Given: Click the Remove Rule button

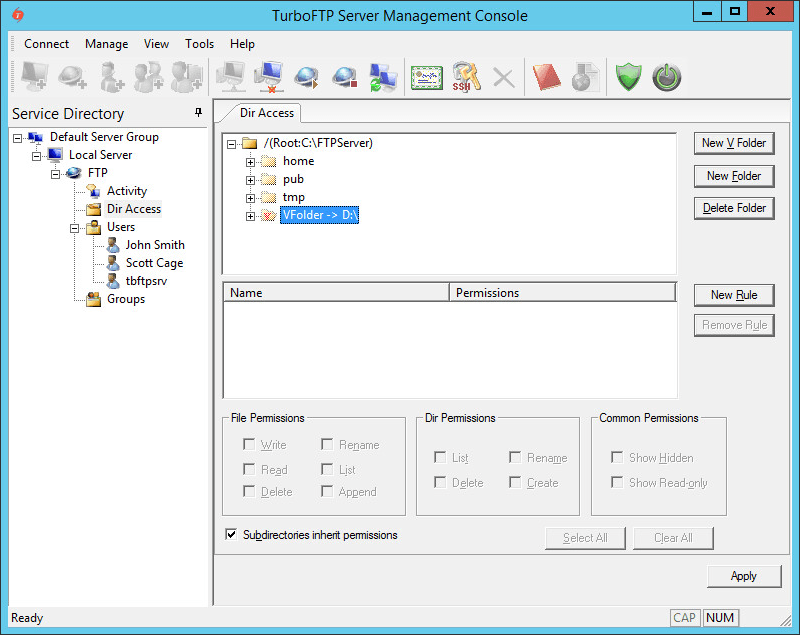Looking at the screenshot, I should point(734,325).
